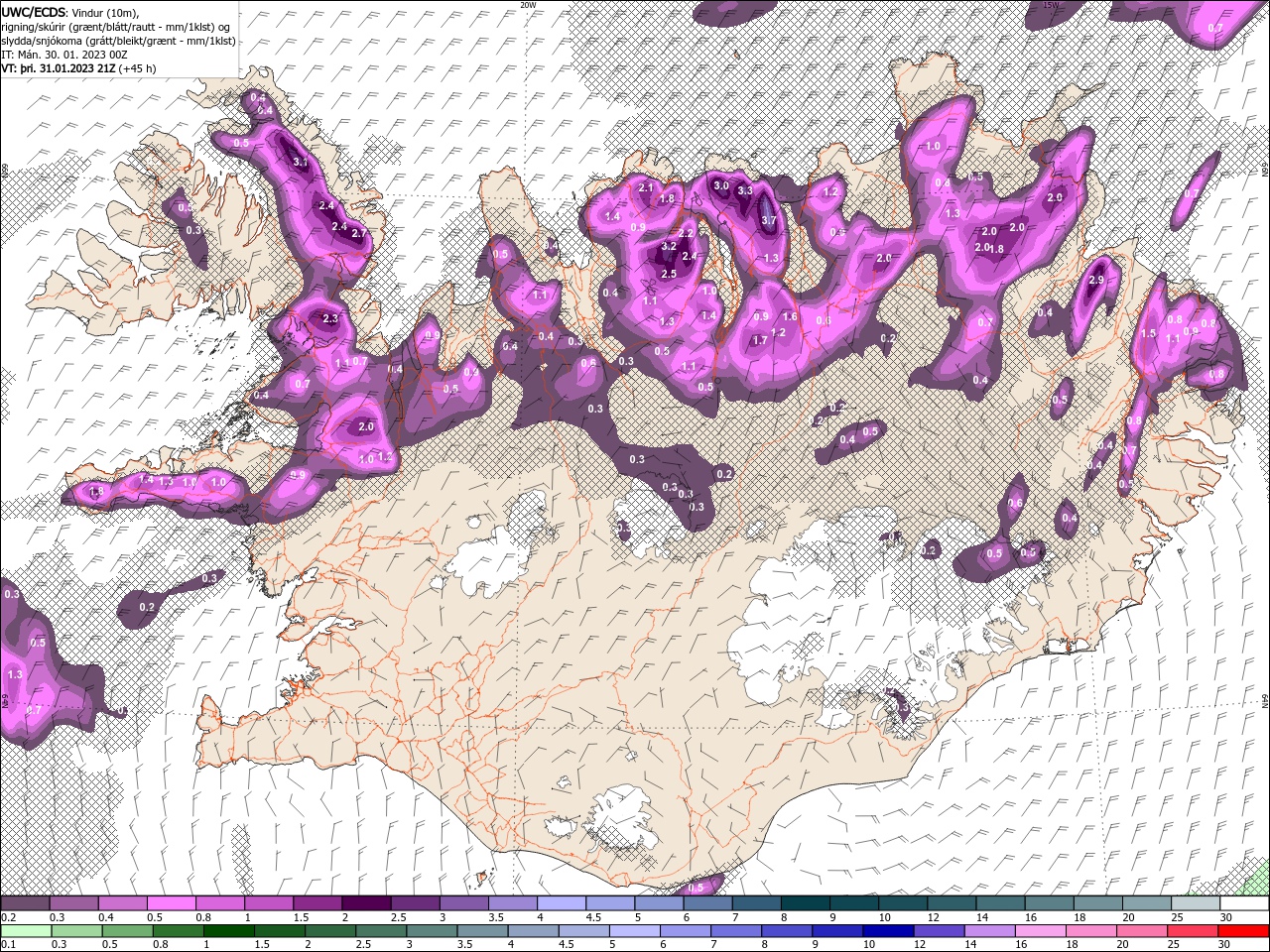Click the 30 label under the rain legend
Image resolution: width=1270 pixels, height=952 pixels.
pos(1223,944)
